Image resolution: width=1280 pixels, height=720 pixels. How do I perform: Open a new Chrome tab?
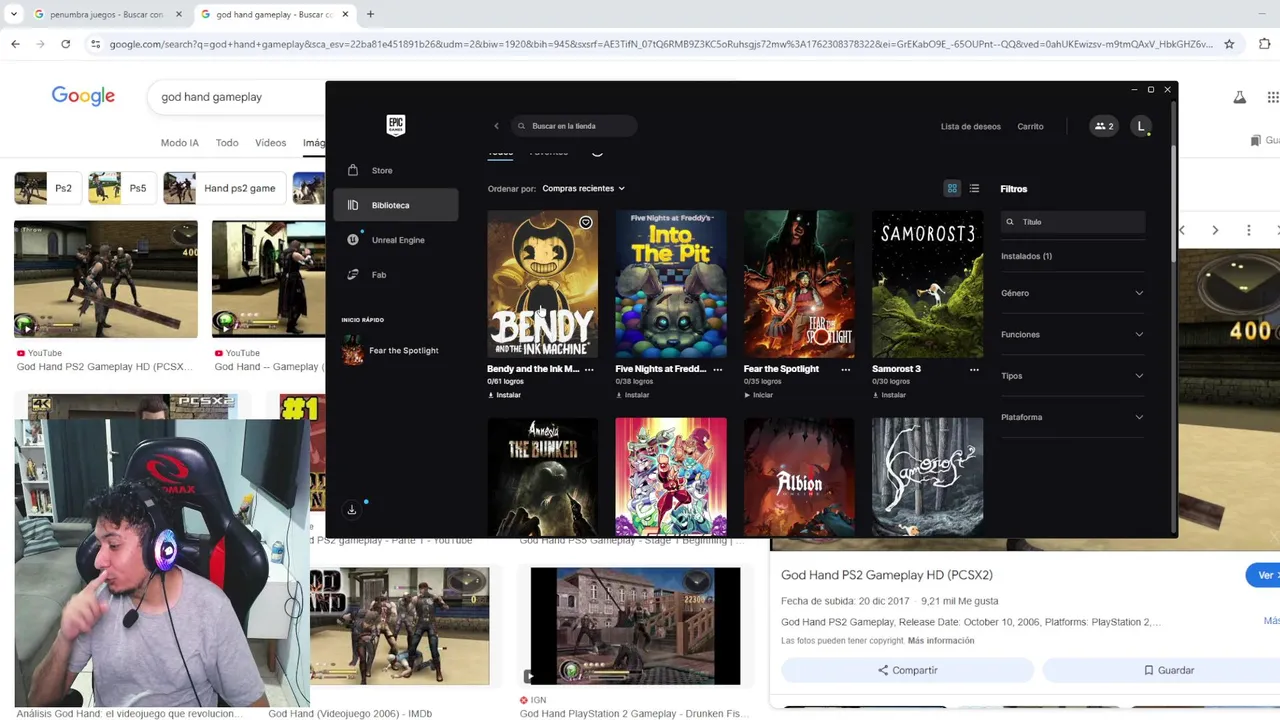[370, 15]
